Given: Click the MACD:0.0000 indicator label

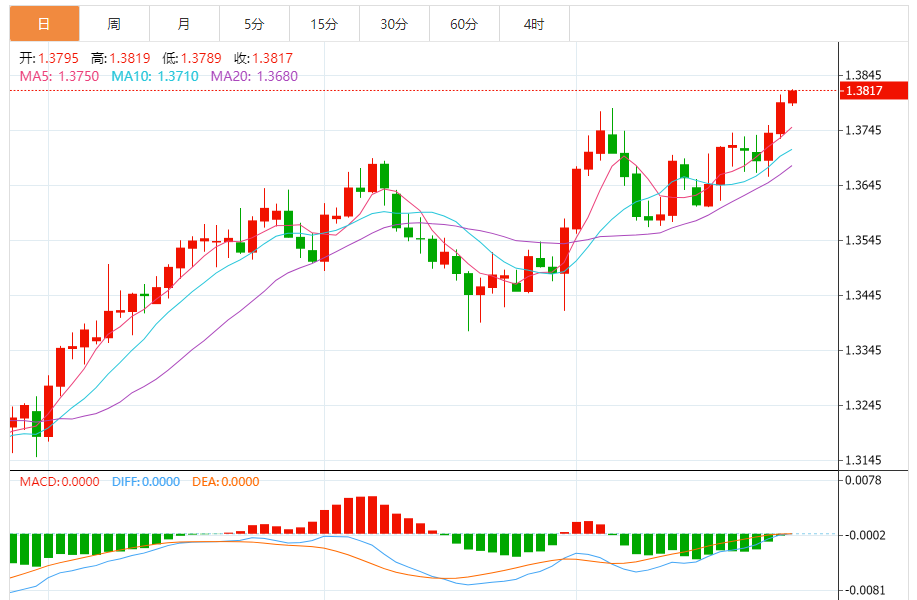Looking at the screenshot, I should point(59,482).
